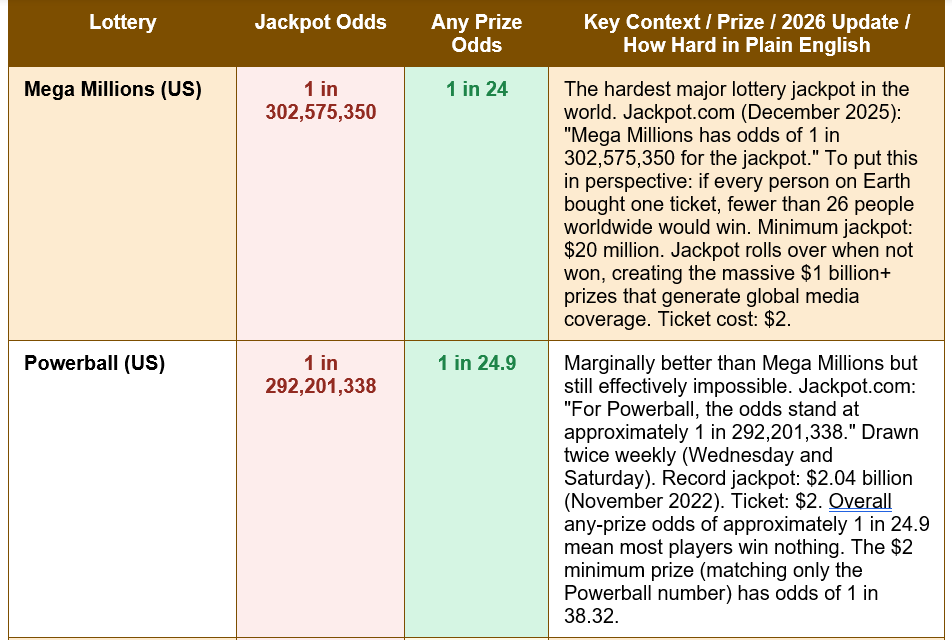Click the green 1 in 24 cell
The width and height of the screenshot is (952, 640).
(x=477, y=89)
